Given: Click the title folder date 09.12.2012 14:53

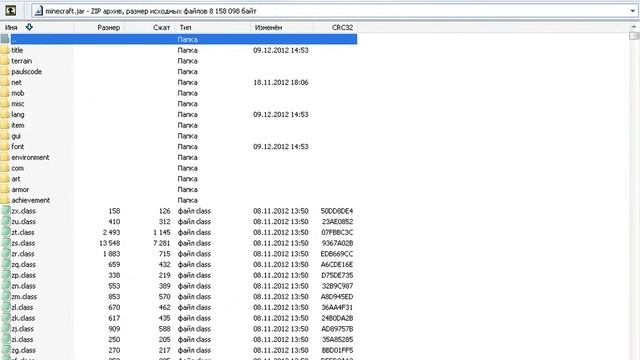Looking at the screenshot, I should tap(281, 50).
